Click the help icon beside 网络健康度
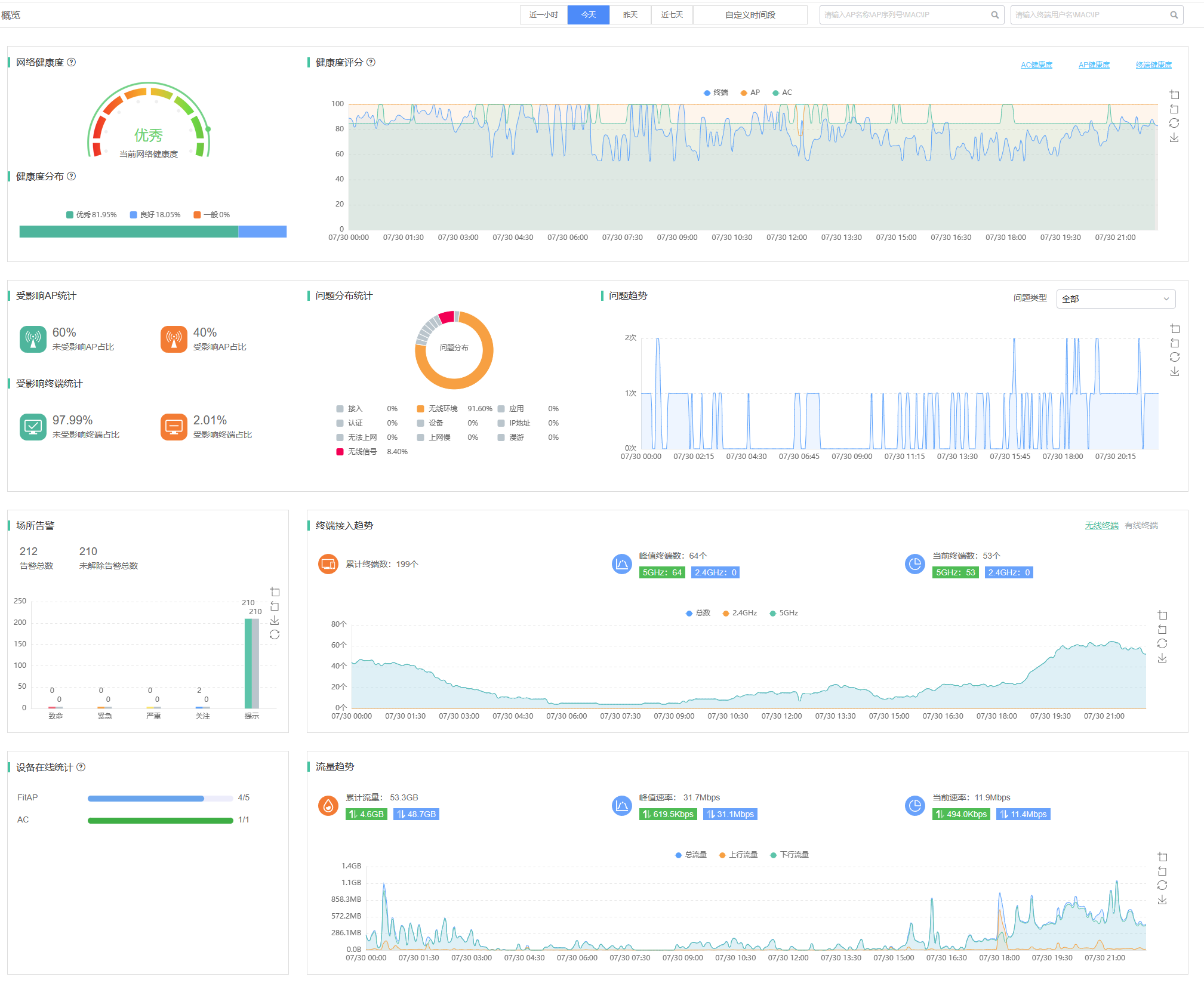Viewport: 1204px width, 986px height. tap(72, 62)
